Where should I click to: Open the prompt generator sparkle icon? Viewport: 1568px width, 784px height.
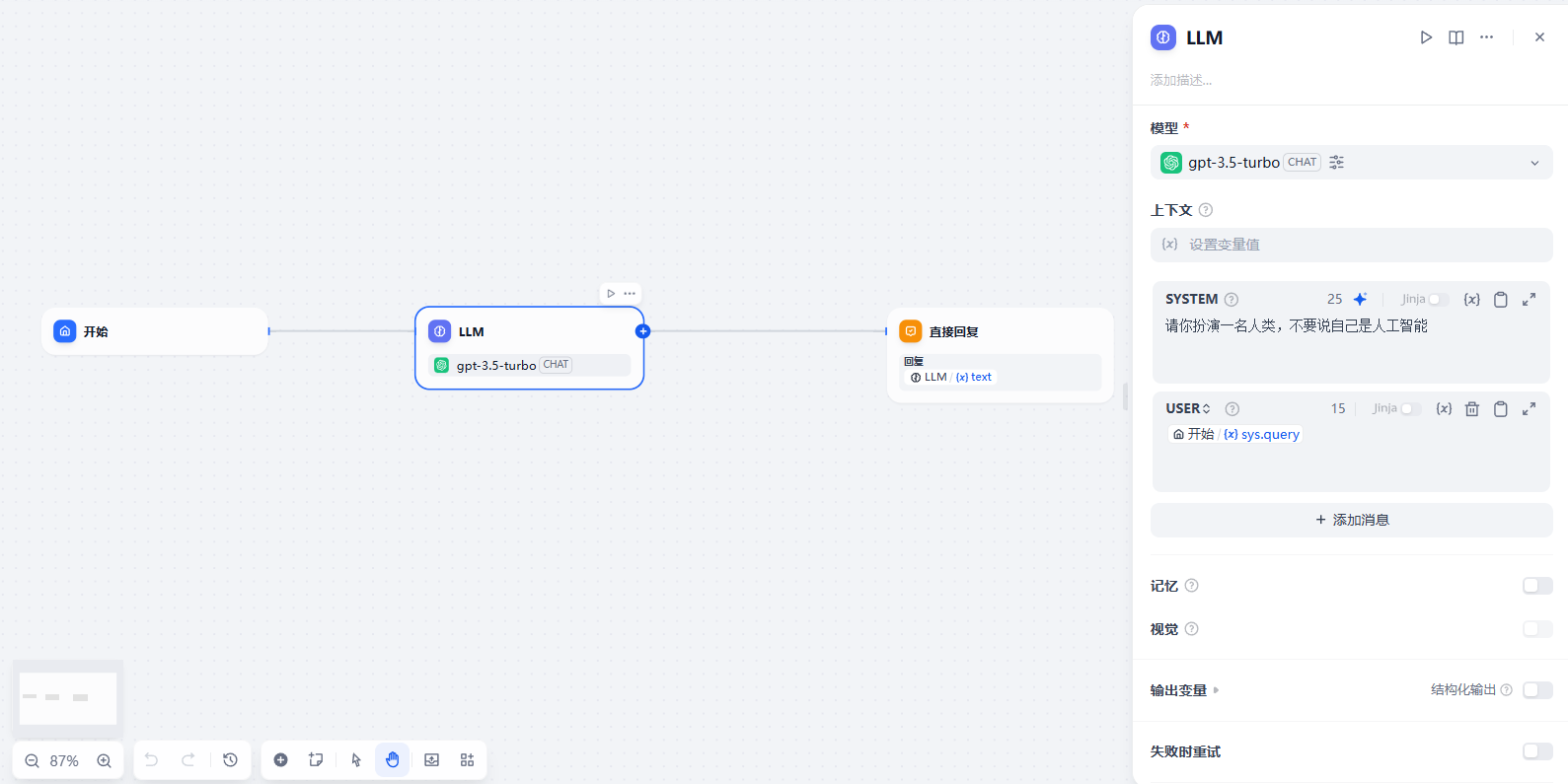(1360, 300)
